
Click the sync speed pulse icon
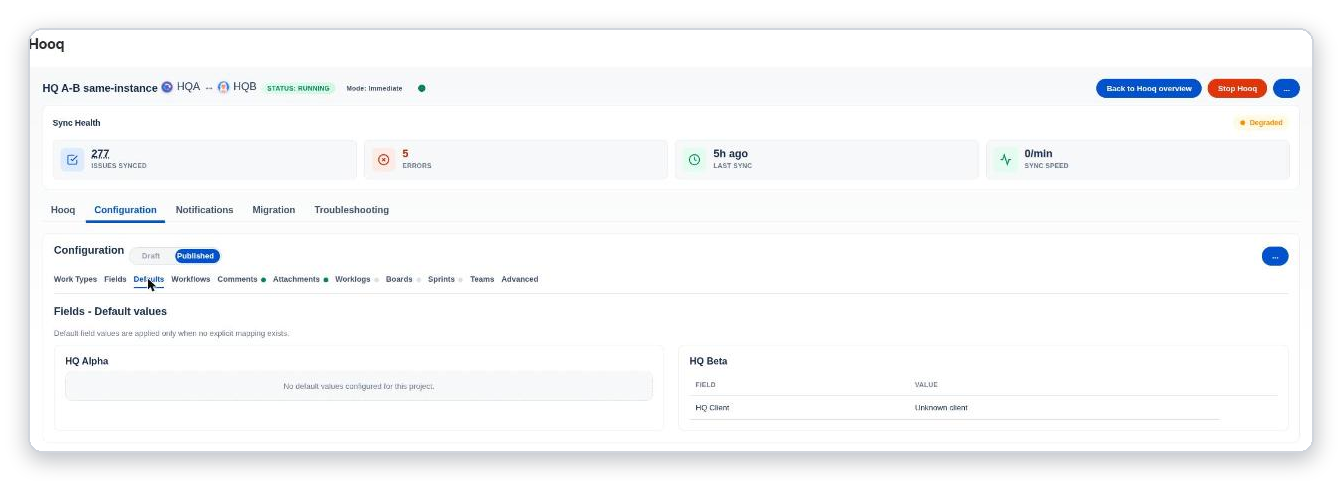[x=1006, y=159]
